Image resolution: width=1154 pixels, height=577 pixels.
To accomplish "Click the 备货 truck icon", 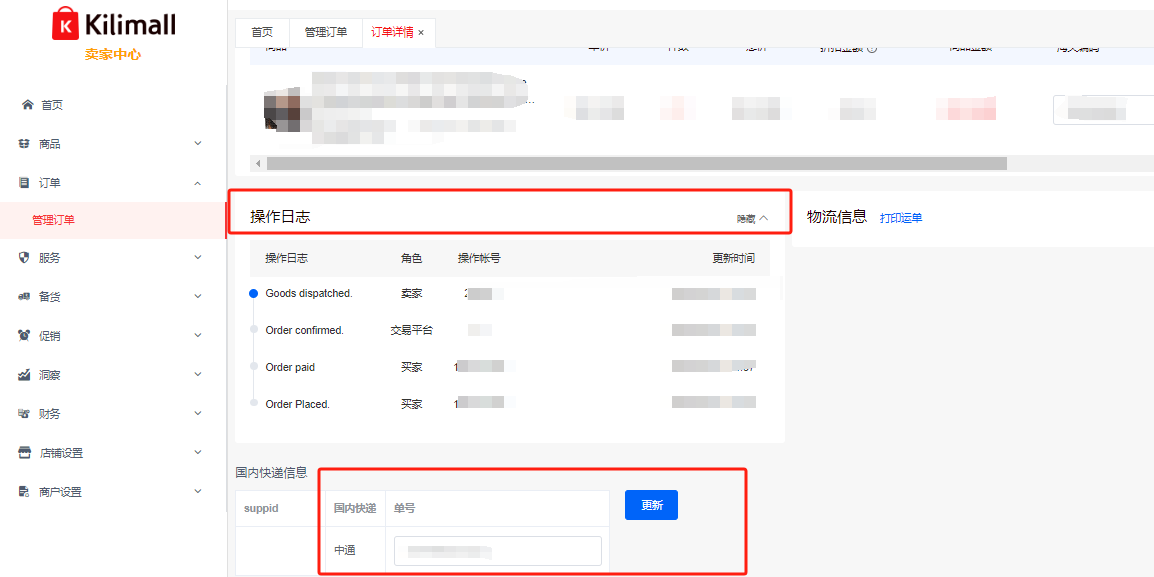I will tap(25, 297).
